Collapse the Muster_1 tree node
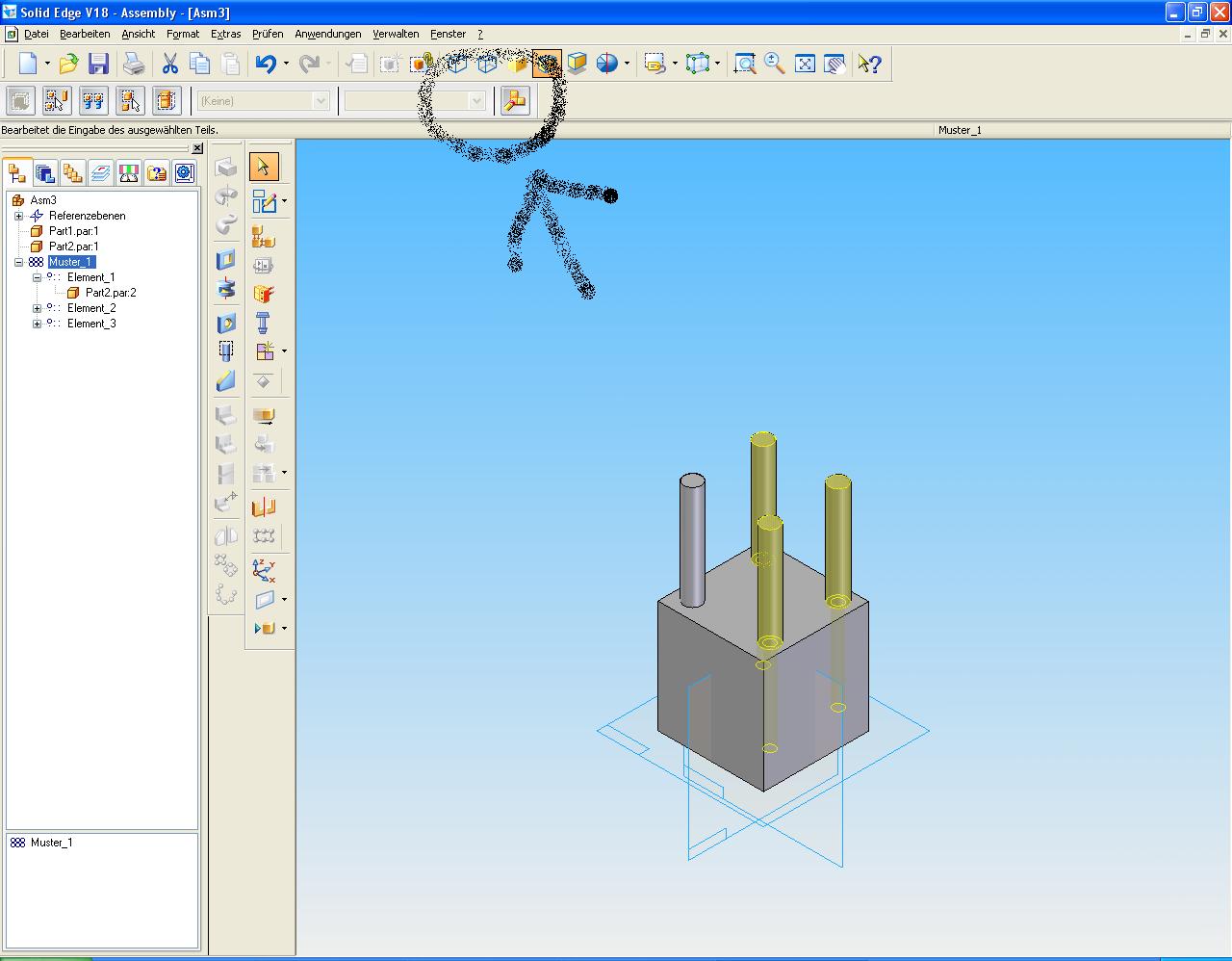Viewport: 1232px width, 961px height. 18,262
